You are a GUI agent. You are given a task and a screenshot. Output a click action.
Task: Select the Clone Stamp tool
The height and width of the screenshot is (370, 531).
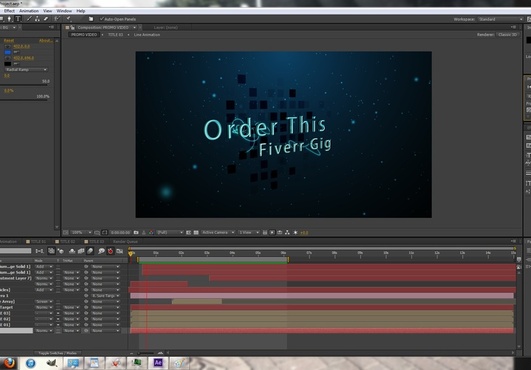pyautogui.click(x=37, y=19)
